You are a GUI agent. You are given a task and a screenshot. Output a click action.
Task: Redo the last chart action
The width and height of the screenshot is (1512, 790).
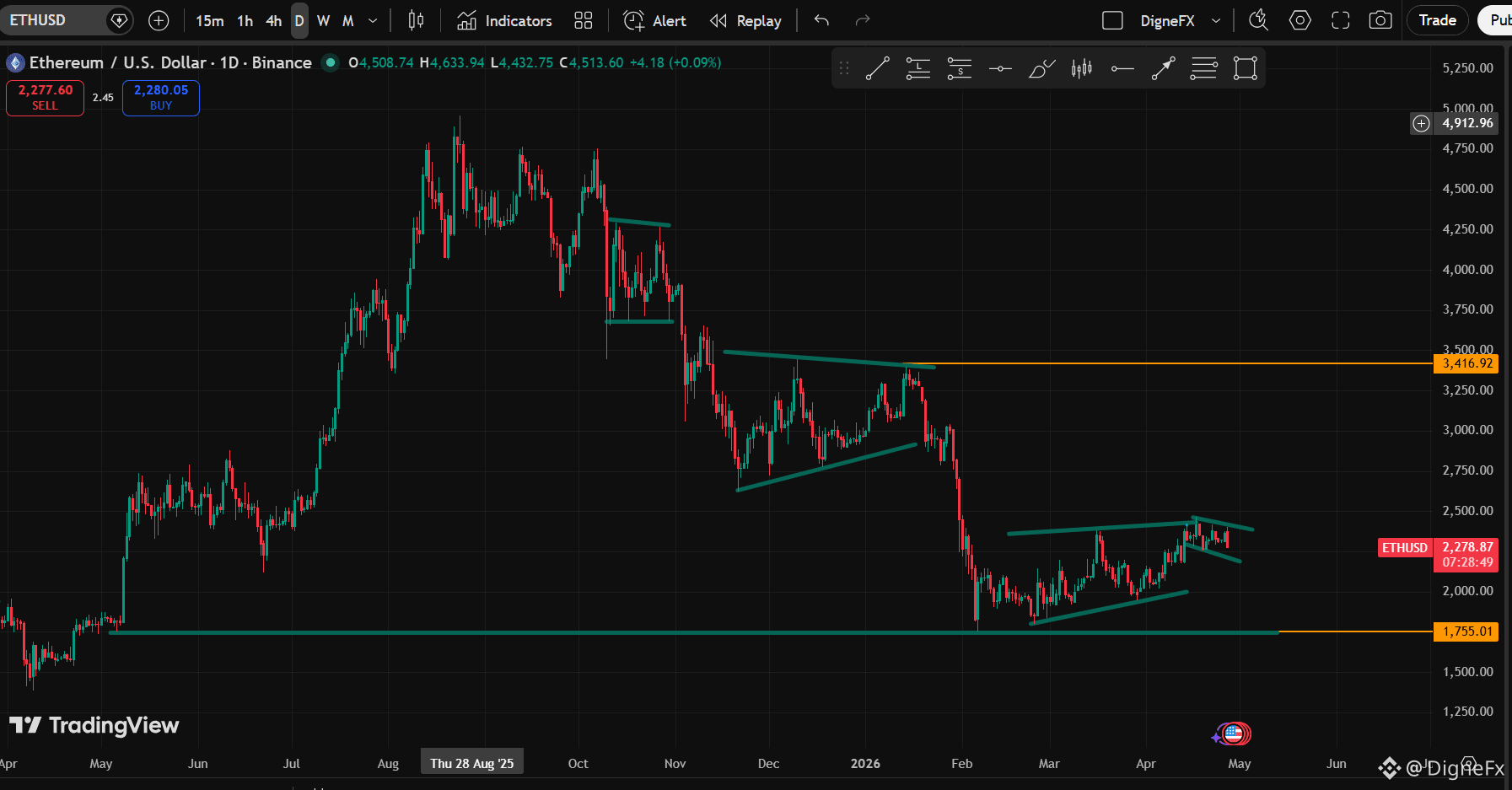coord(862,20)
